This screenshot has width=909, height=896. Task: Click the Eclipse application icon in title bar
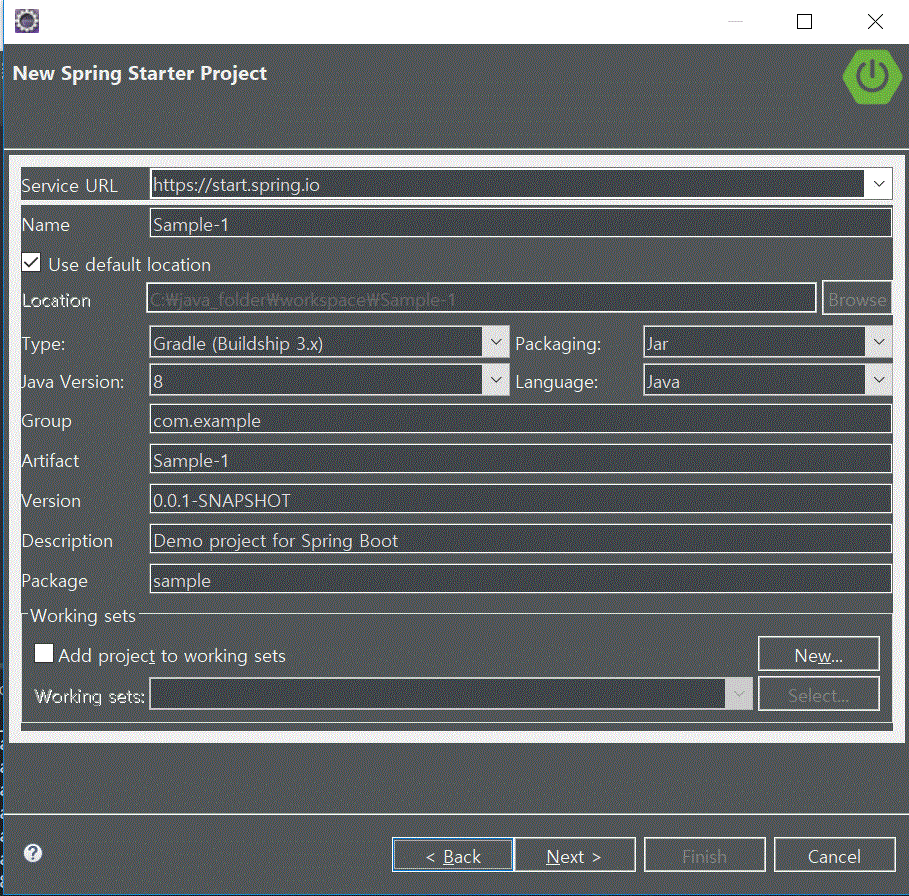27,21
